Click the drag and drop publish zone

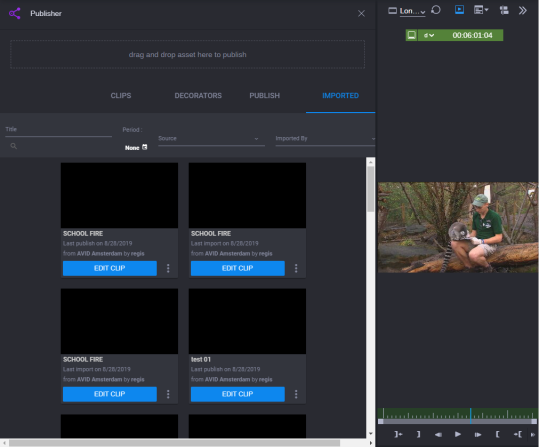tap(187, 55)
